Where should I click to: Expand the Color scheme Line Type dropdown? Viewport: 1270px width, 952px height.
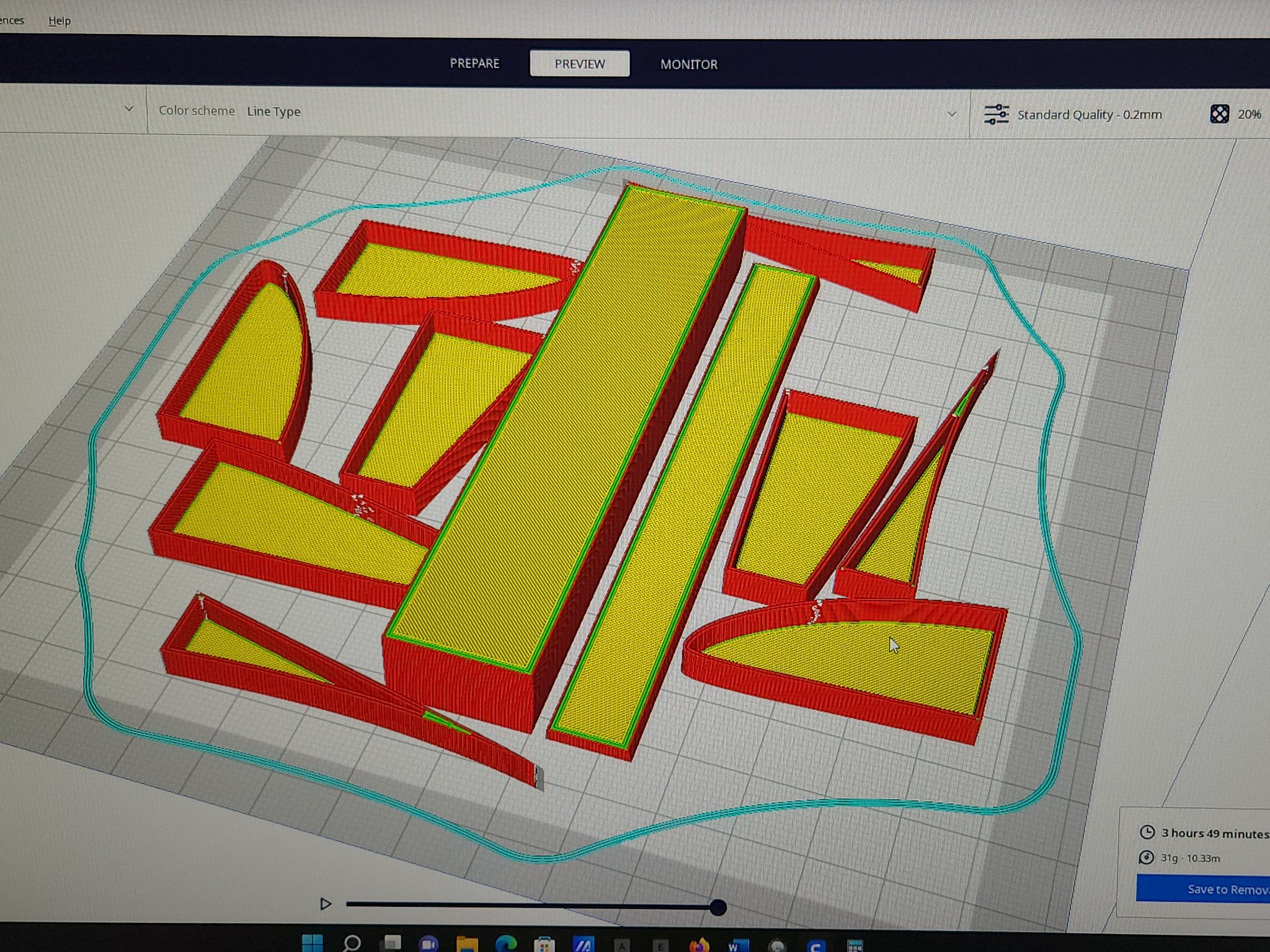tap(951, 114)
